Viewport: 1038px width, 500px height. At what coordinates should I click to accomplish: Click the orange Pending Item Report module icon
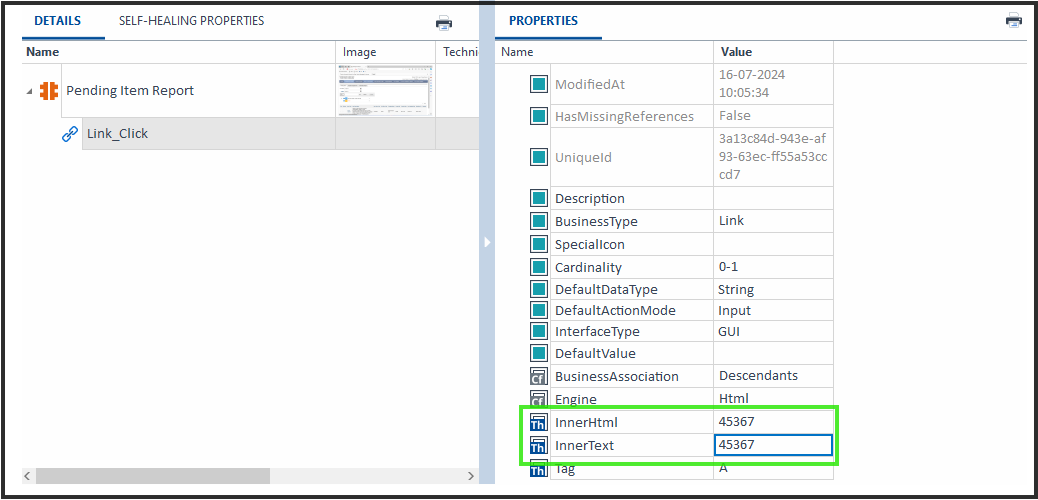[x=49, y=91]
